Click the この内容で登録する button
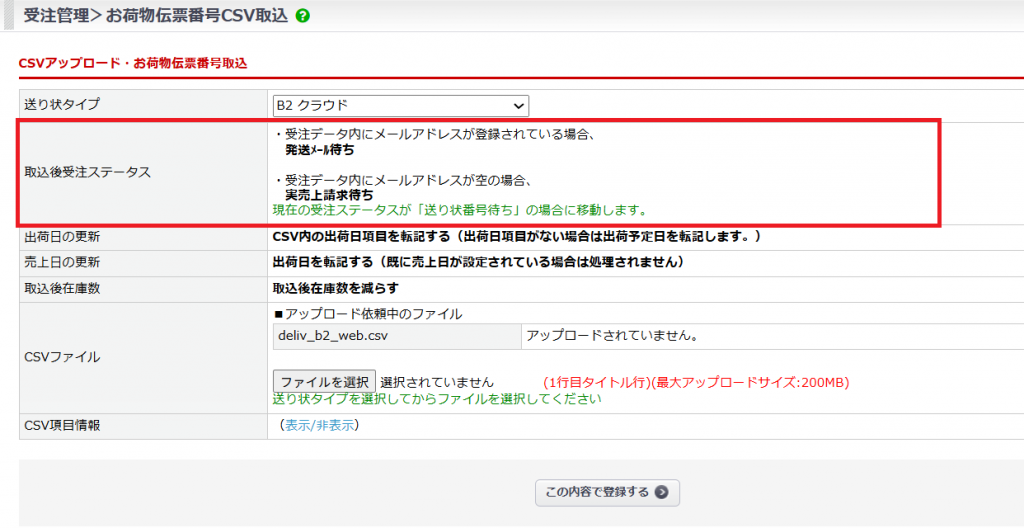Image resolution: width=1024 pixels, height=528 pixels. (x=607, y=493)
